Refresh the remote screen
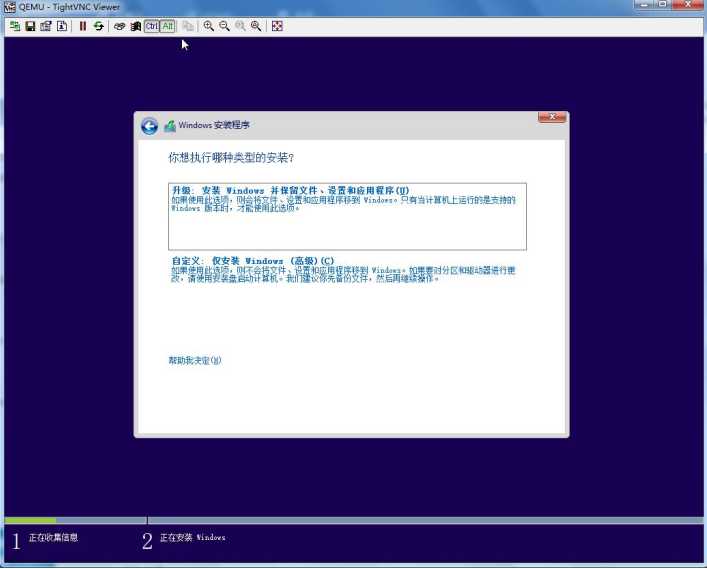This screenshot has height=569, width=707. [x=98, y=26]
